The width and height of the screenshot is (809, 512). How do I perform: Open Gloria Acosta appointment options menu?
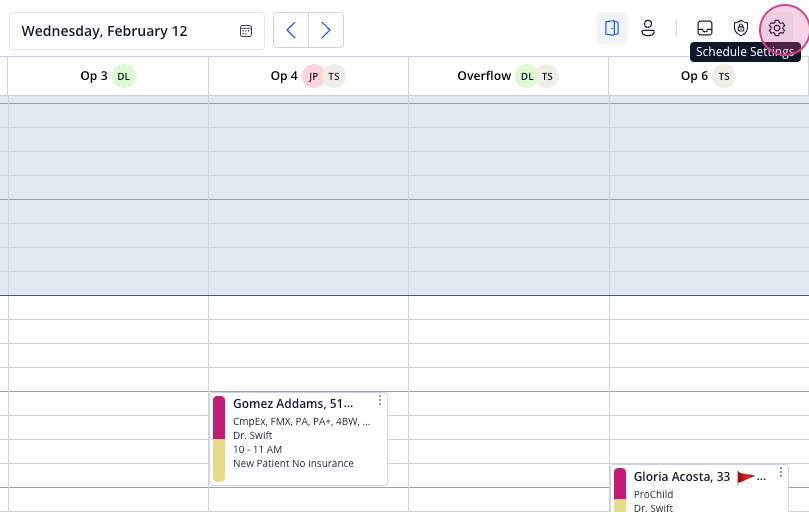pos(781,472)
